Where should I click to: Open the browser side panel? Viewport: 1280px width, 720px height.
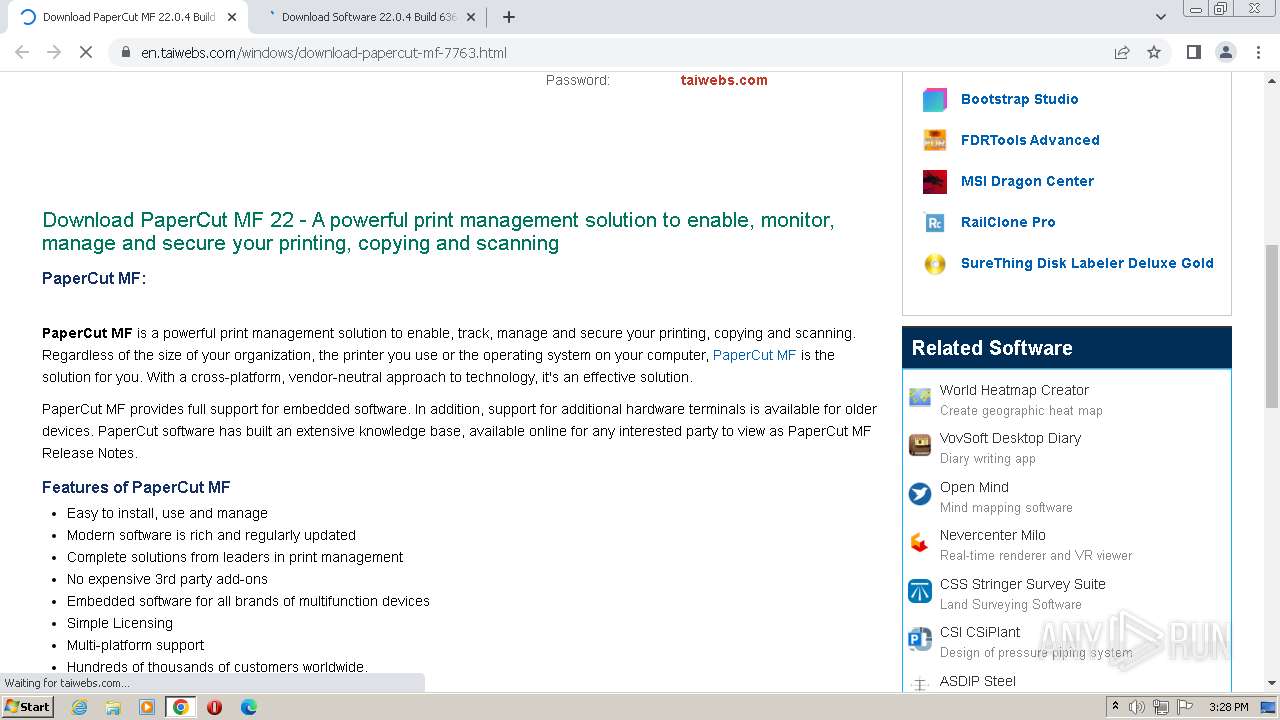[1193, 52]
